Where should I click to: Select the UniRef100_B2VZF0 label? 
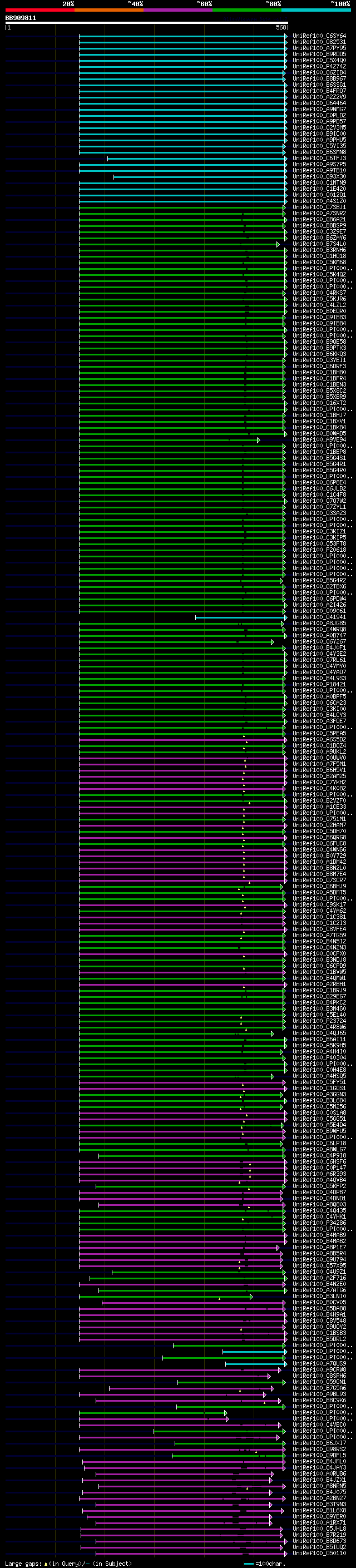[x=319, y=800]
